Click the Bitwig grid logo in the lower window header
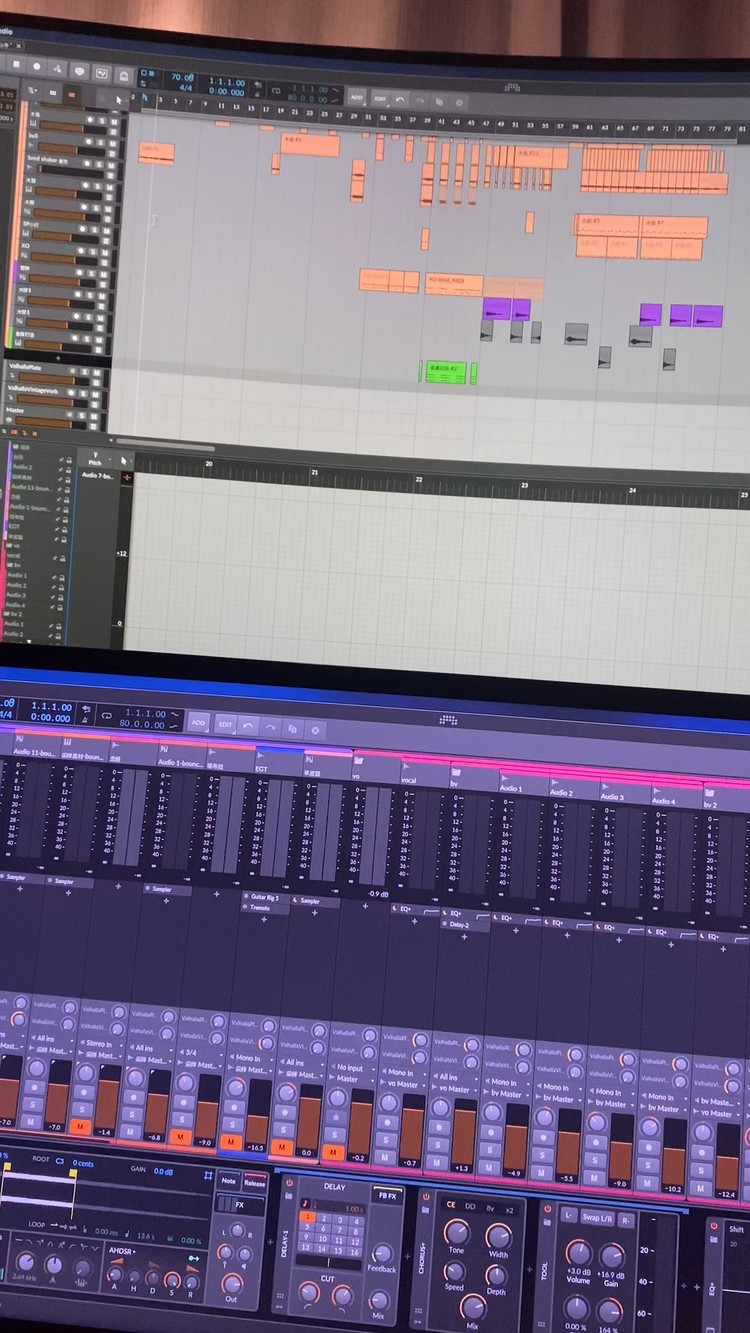750x1333 pixels. (448, 720)
